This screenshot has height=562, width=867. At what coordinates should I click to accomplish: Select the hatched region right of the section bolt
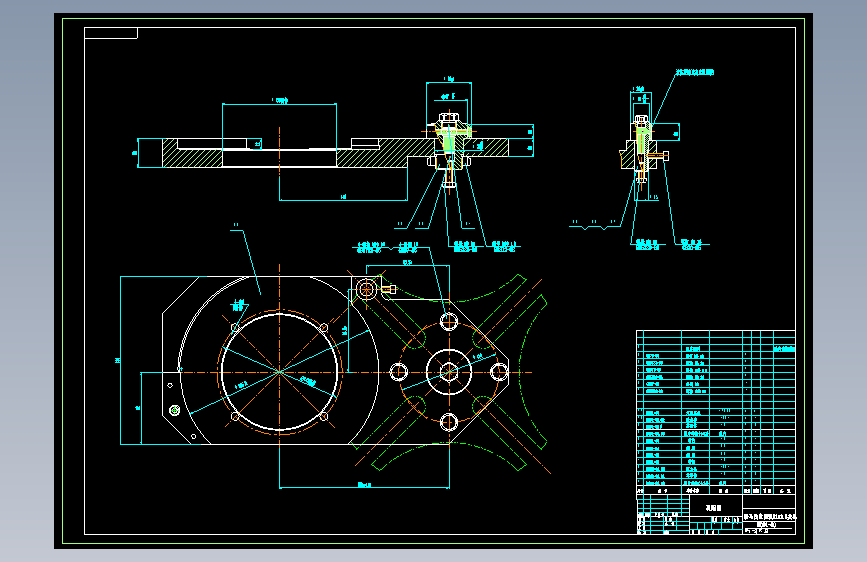485,147
